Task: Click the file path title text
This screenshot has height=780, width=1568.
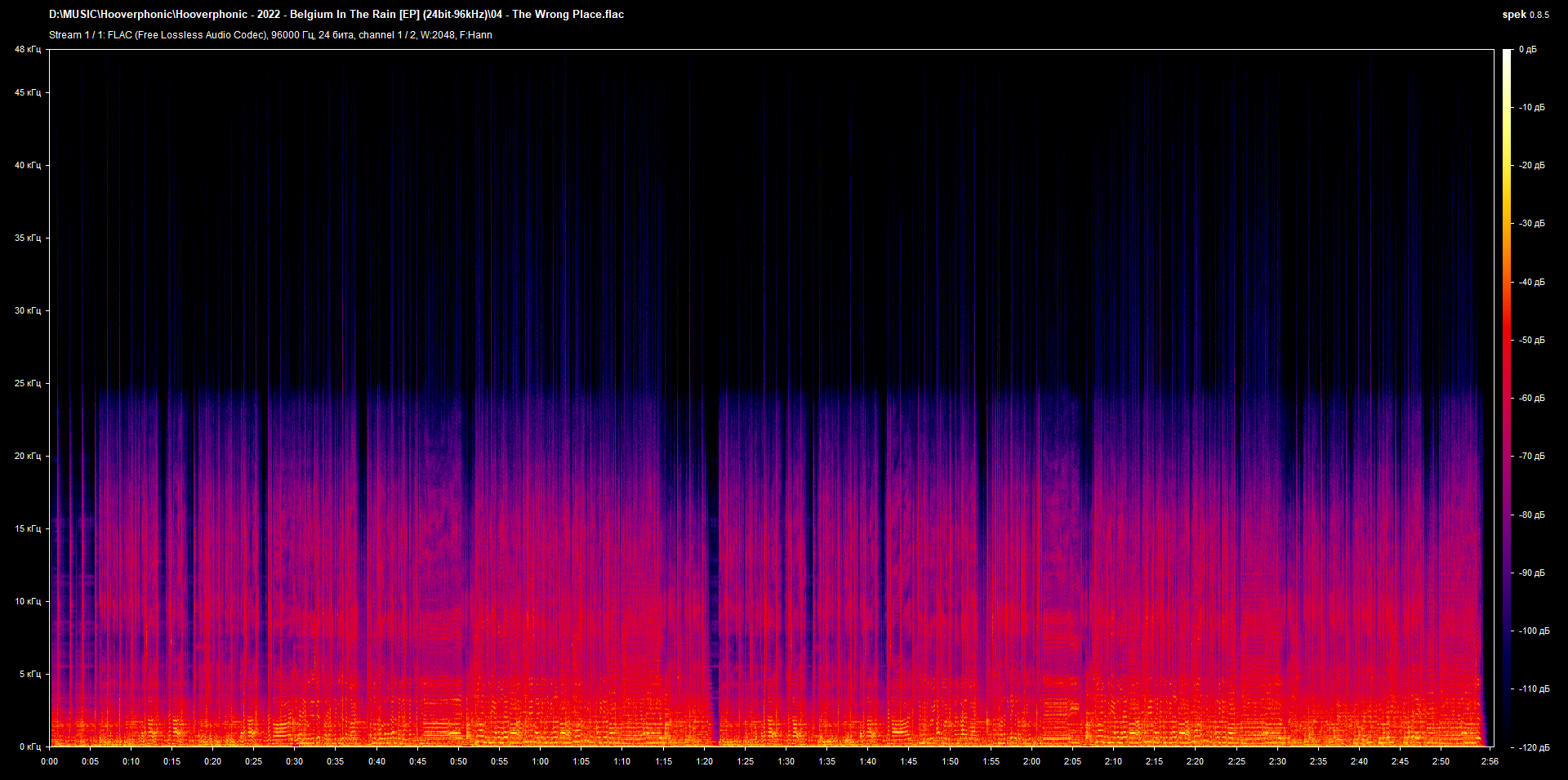Action: point(336,15)
